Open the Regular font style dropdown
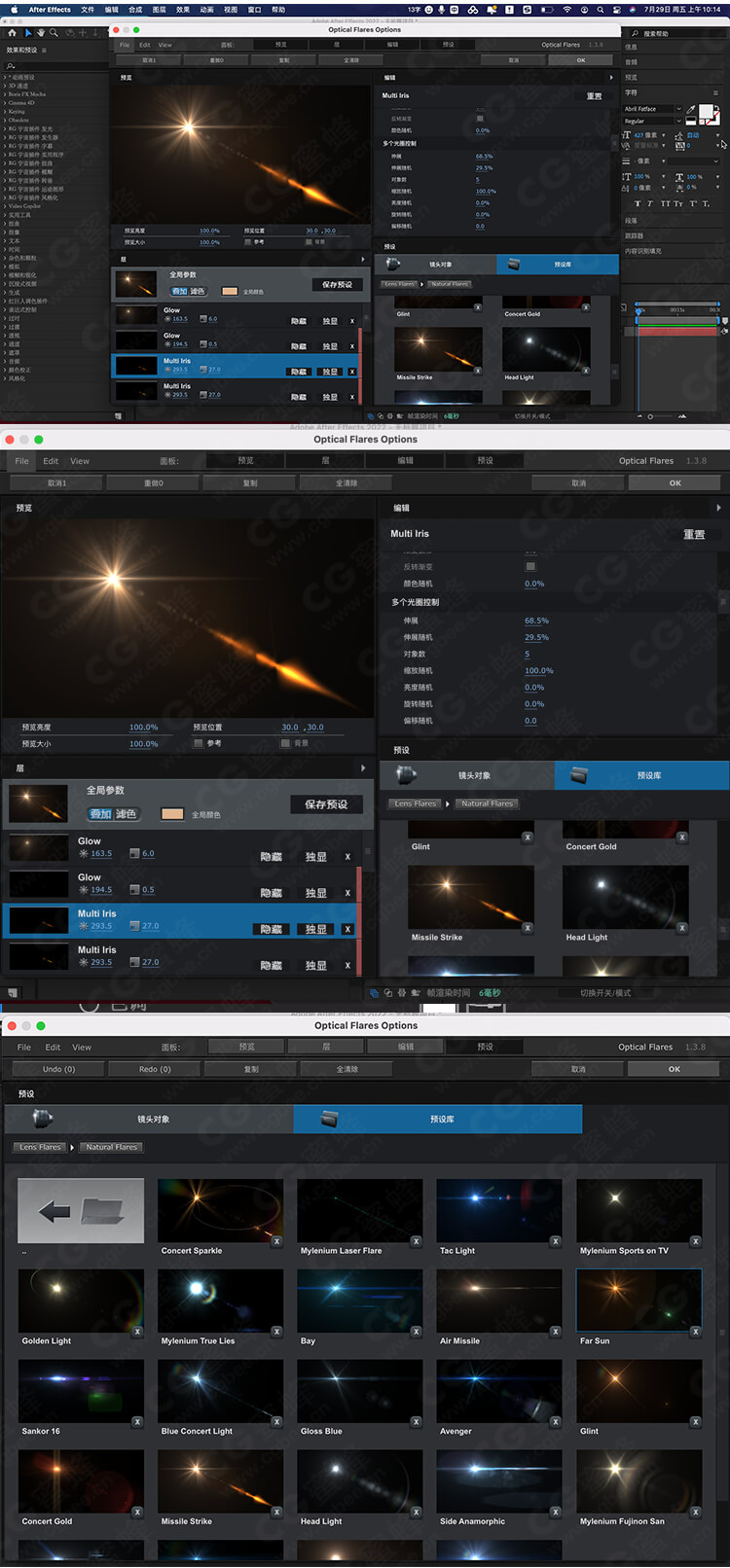730x1568 pixels. tap(652, 122)
